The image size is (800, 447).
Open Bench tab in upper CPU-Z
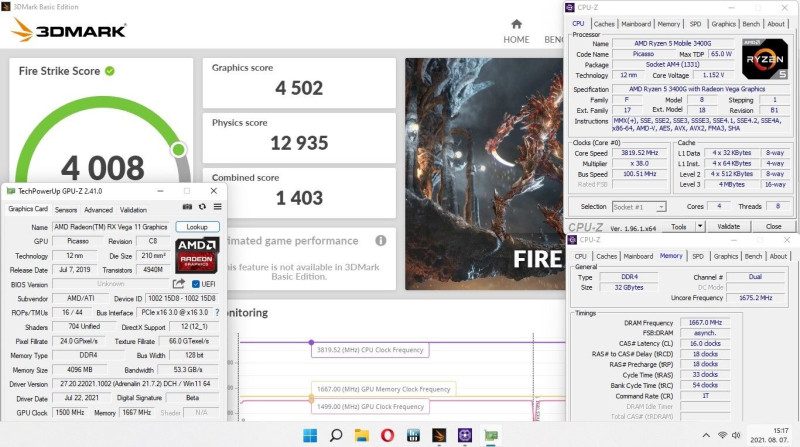(751, 24)
